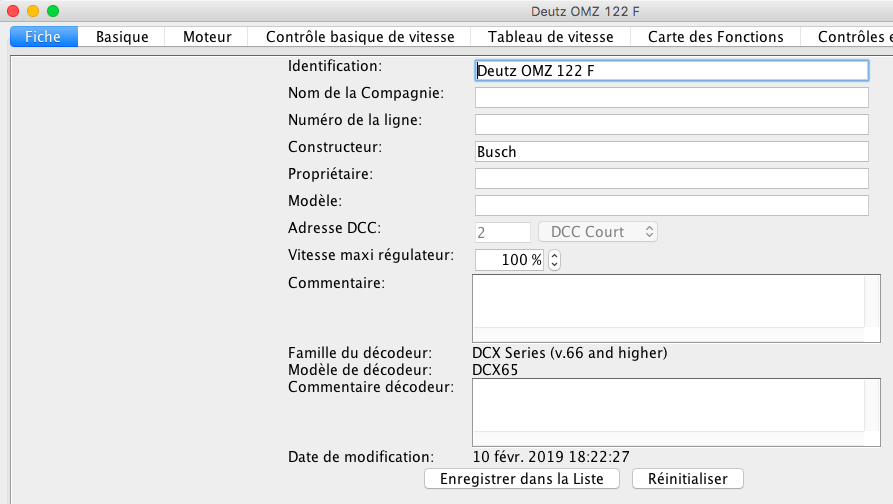The height and width of the screenshot is (504, 893).
Task: Click the Vitesse maxi régulateur value field
Action: coord(509,260)
